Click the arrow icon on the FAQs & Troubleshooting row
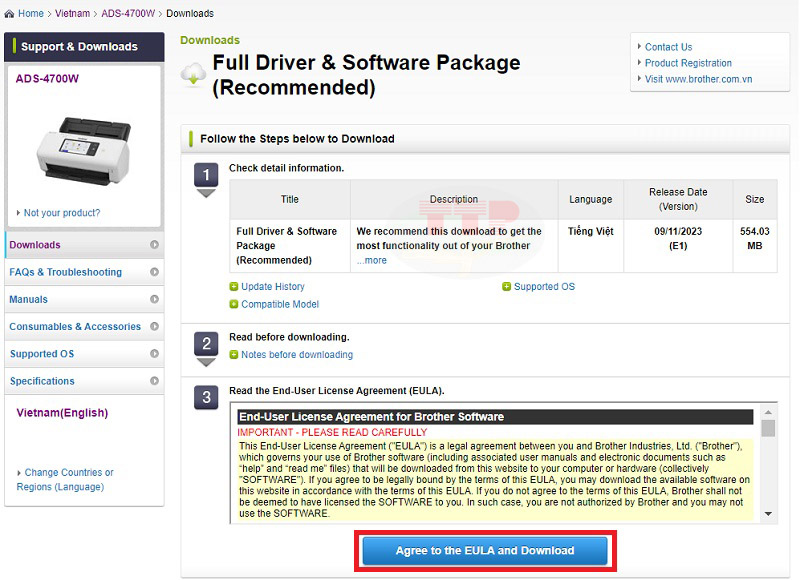 click(x=154, y=272)
